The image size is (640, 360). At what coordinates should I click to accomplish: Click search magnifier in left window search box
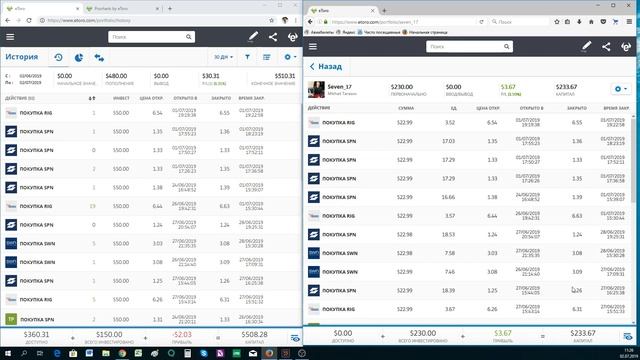pos(189,37)
